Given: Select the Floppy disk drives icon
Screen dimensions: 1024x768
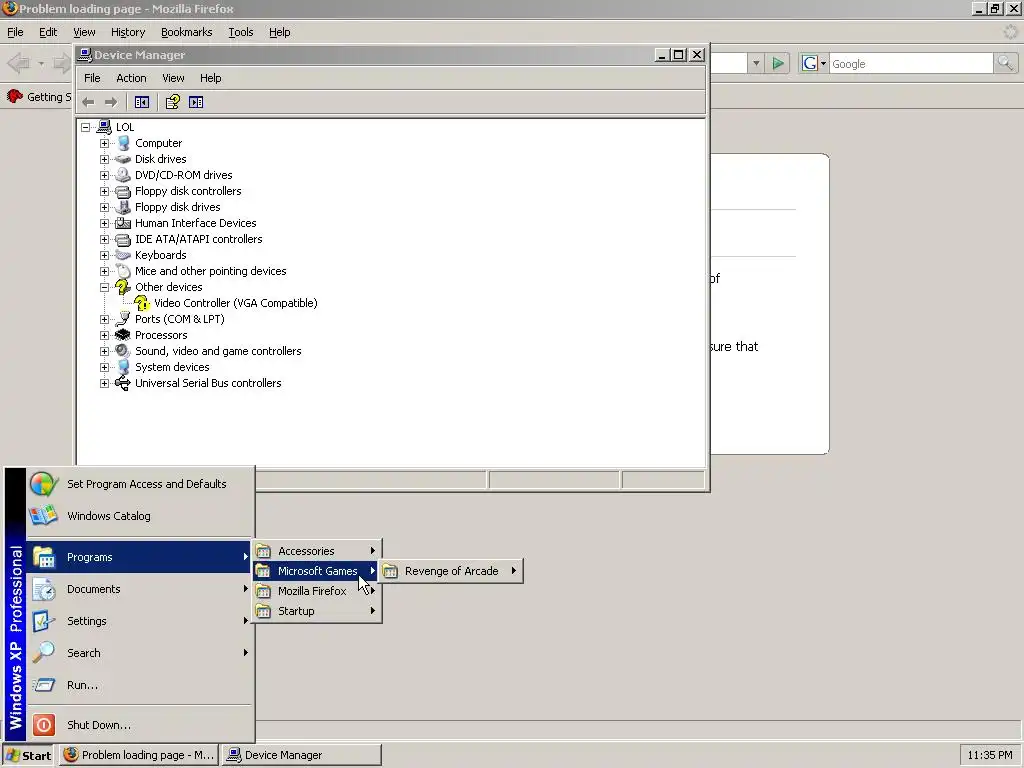Looking at the screenshot, I should (123, 207).
